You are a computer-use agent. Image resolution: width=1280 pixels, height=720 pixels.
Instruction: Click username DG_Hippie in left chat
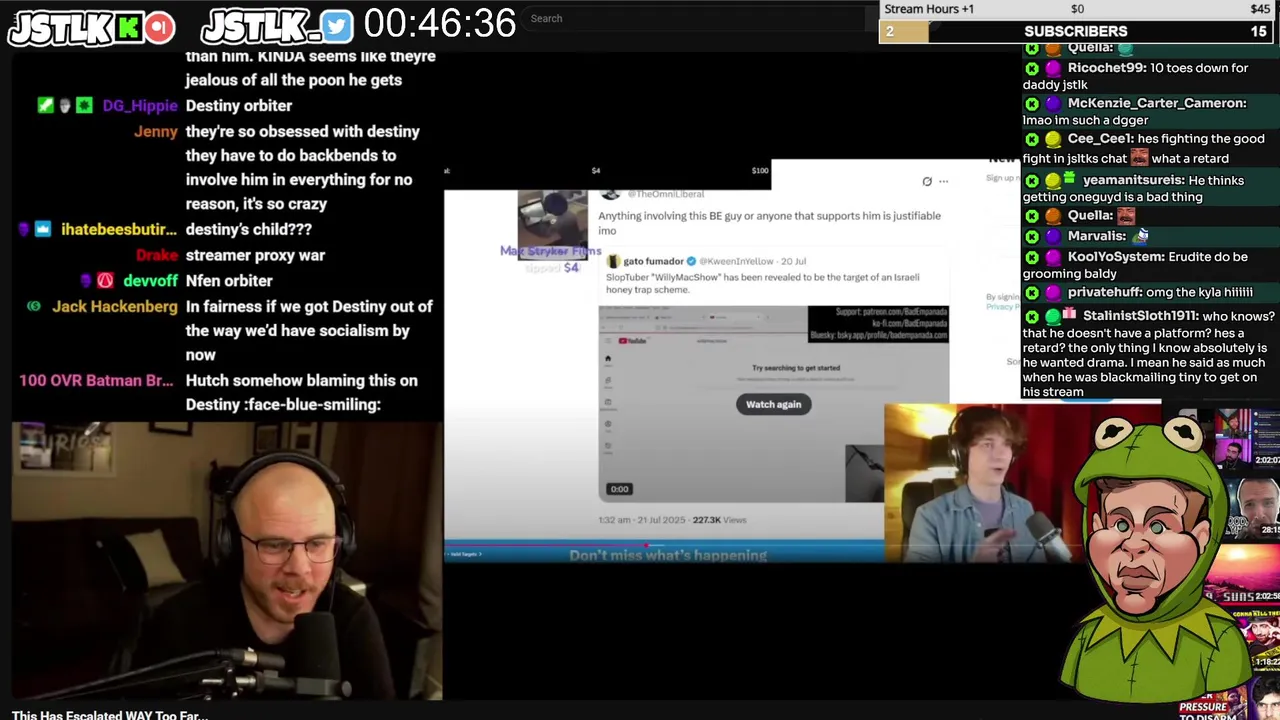139,105
